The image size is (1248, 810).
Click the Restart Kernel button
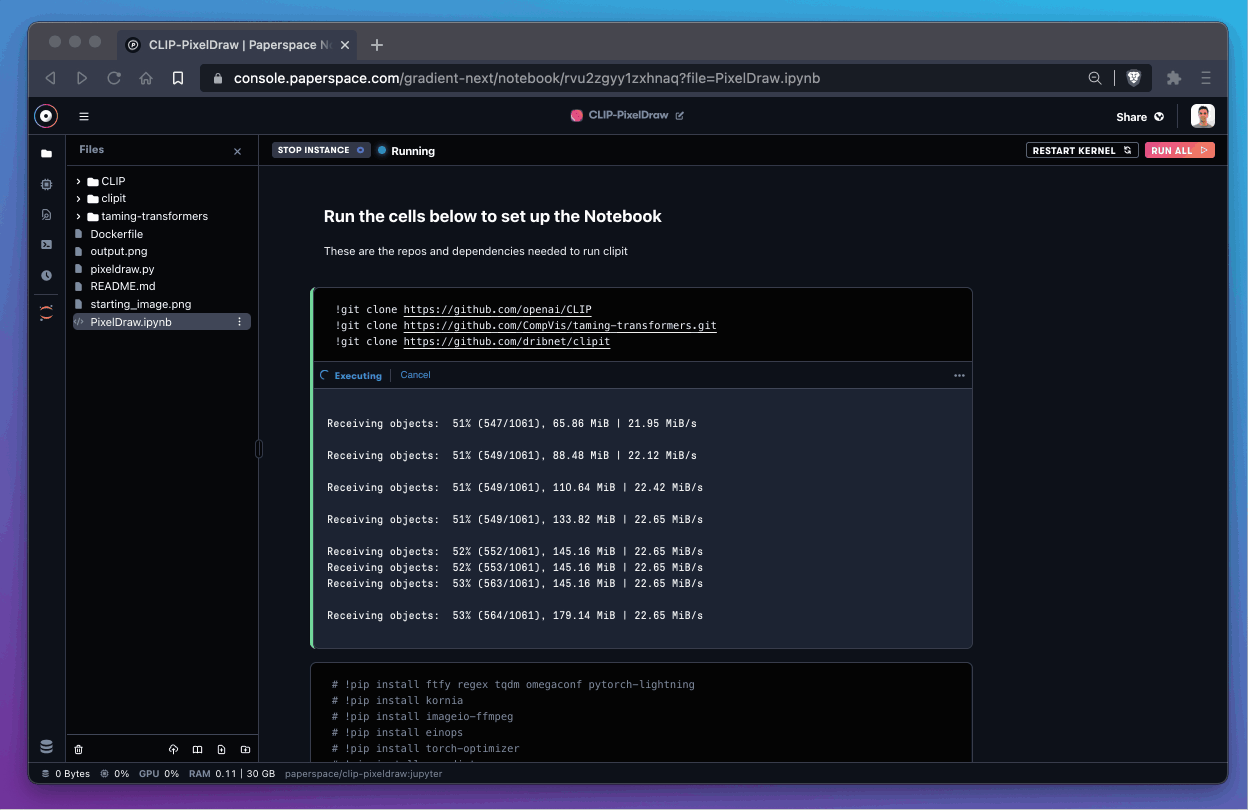point(1082,151)
